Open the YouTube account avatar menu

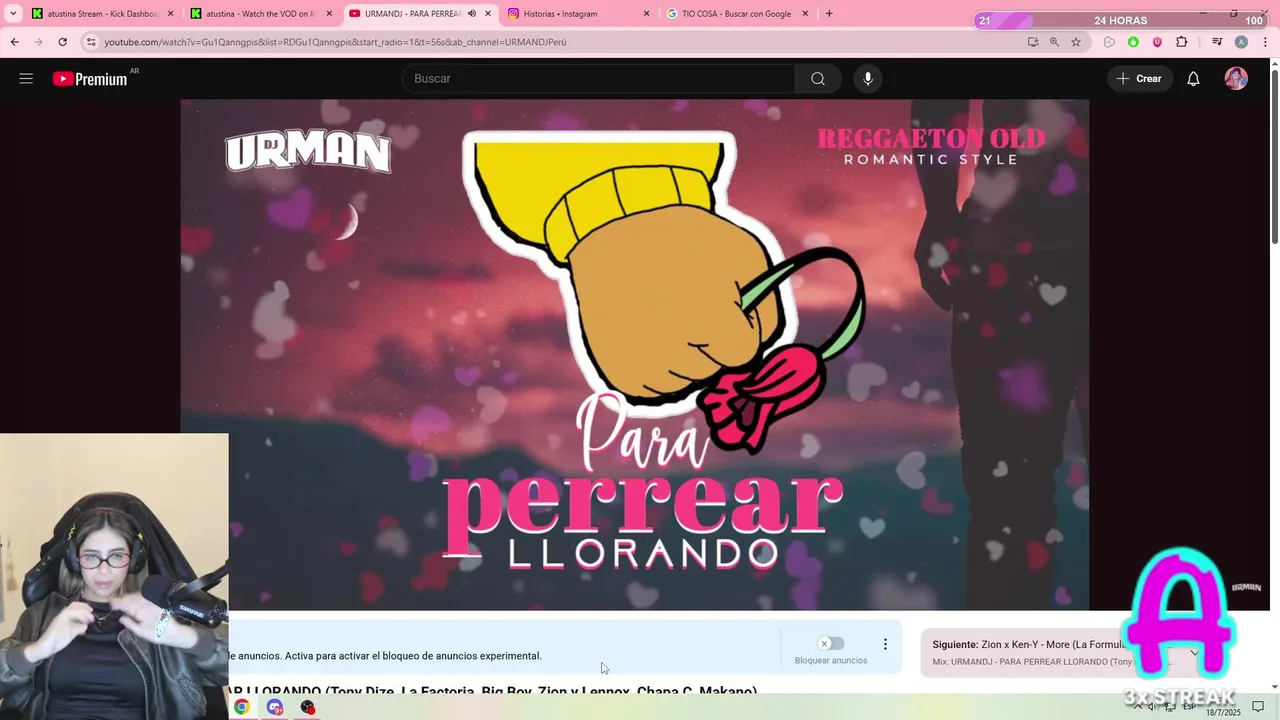click(1236, 78)
